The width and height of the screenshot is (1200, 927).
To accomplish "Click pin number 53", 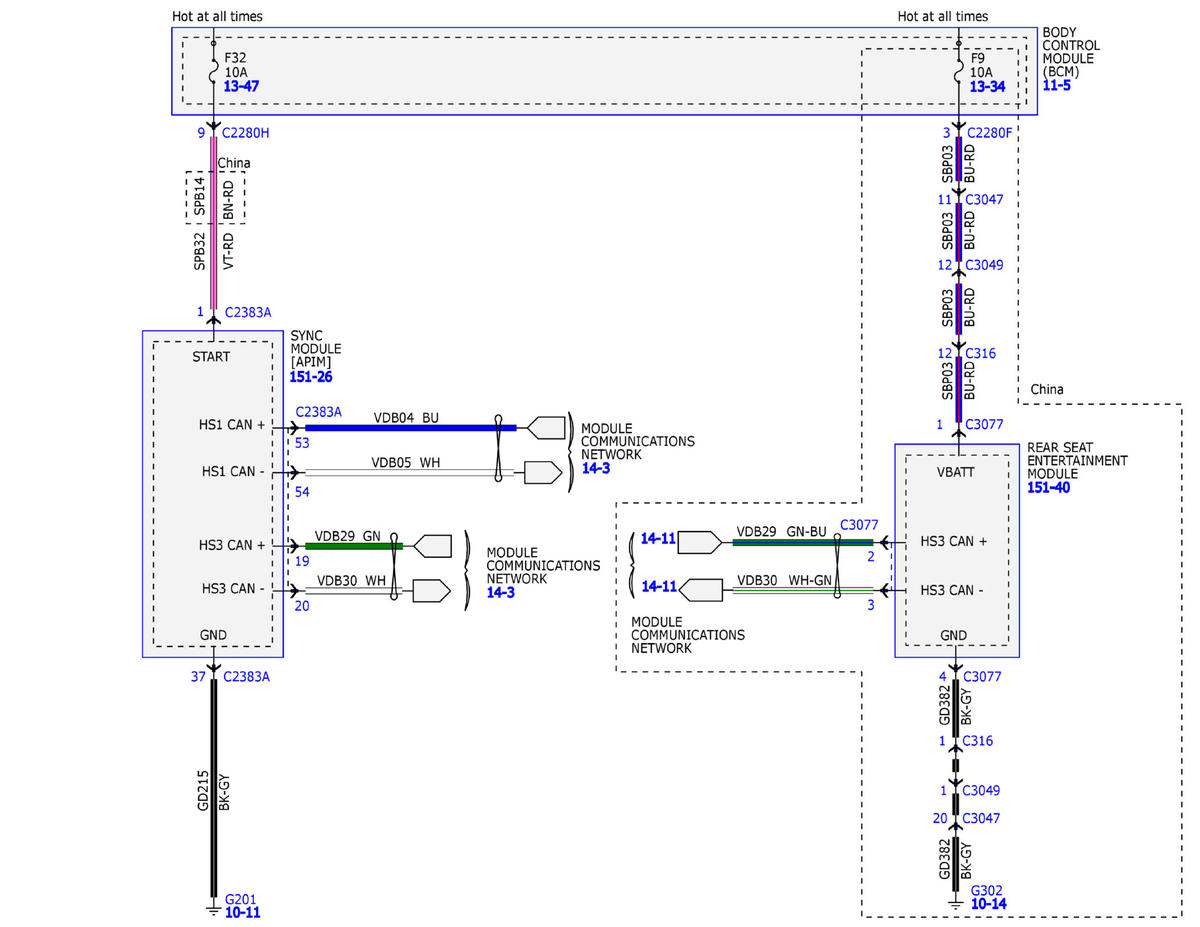I will pyautogui.click(x=303, y=442).
